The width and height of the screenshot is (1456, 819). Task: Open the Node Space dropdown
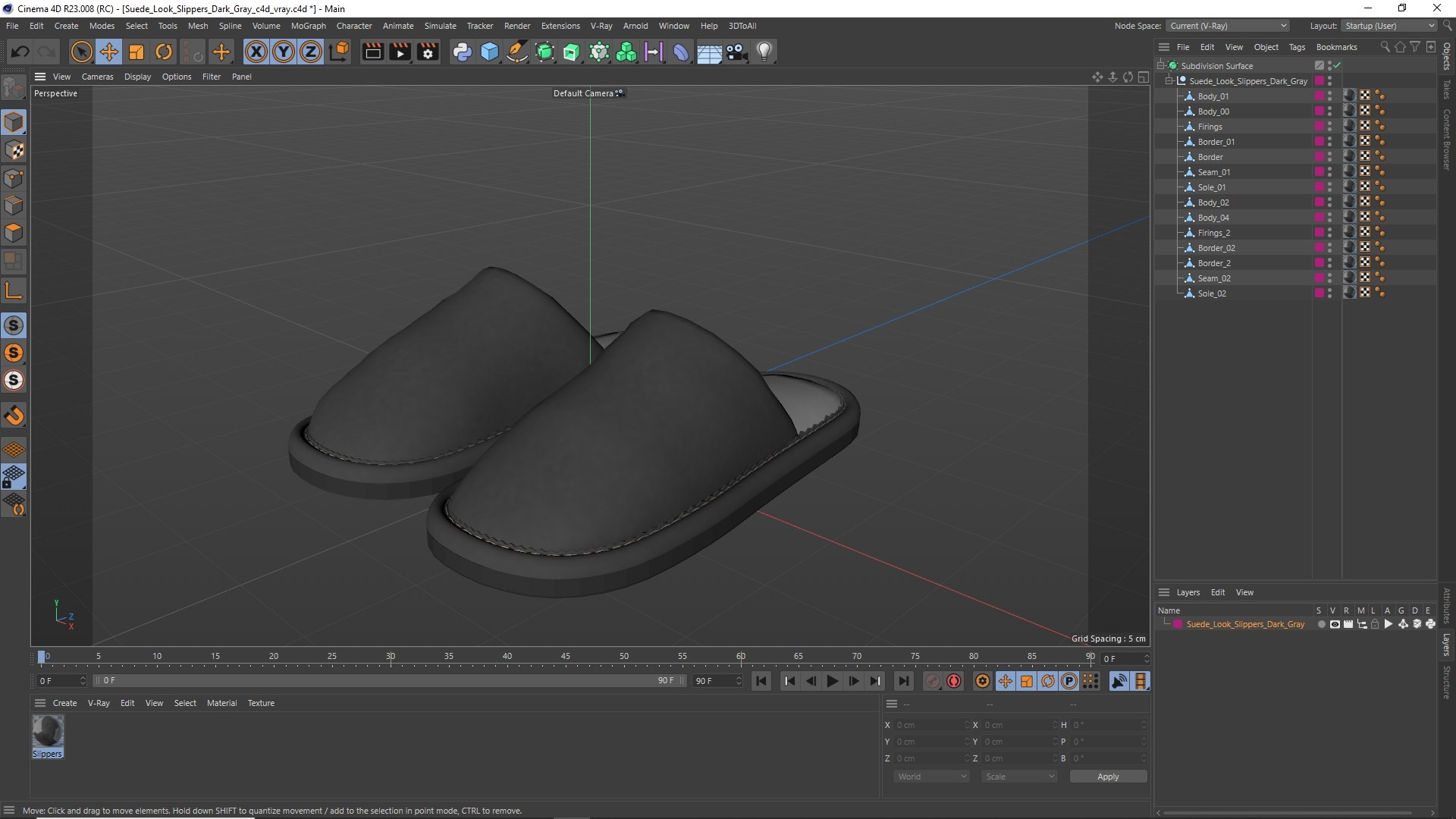1227,26
